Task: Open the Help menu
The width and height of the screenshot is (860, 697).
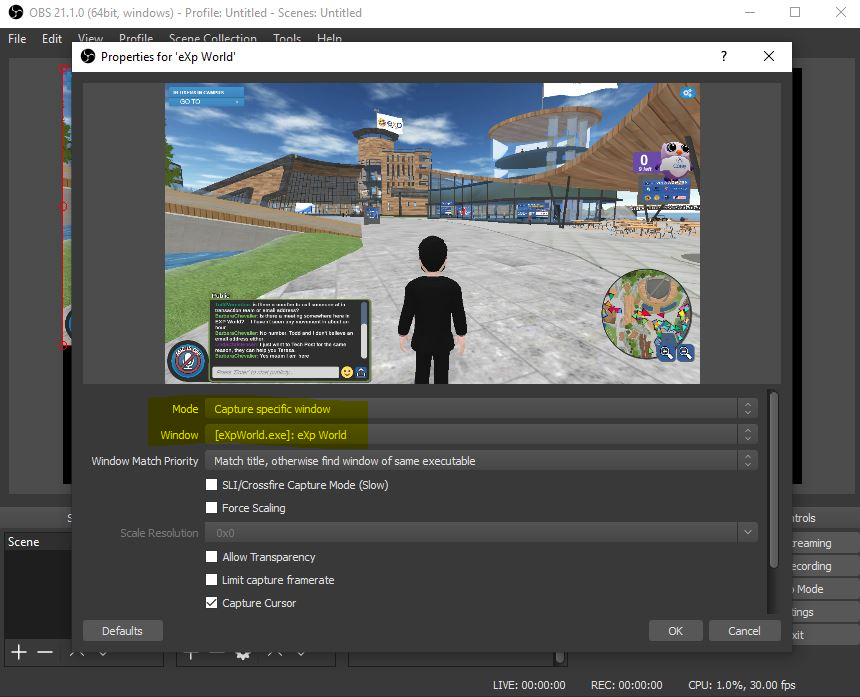Action: (x=329, y=38)
